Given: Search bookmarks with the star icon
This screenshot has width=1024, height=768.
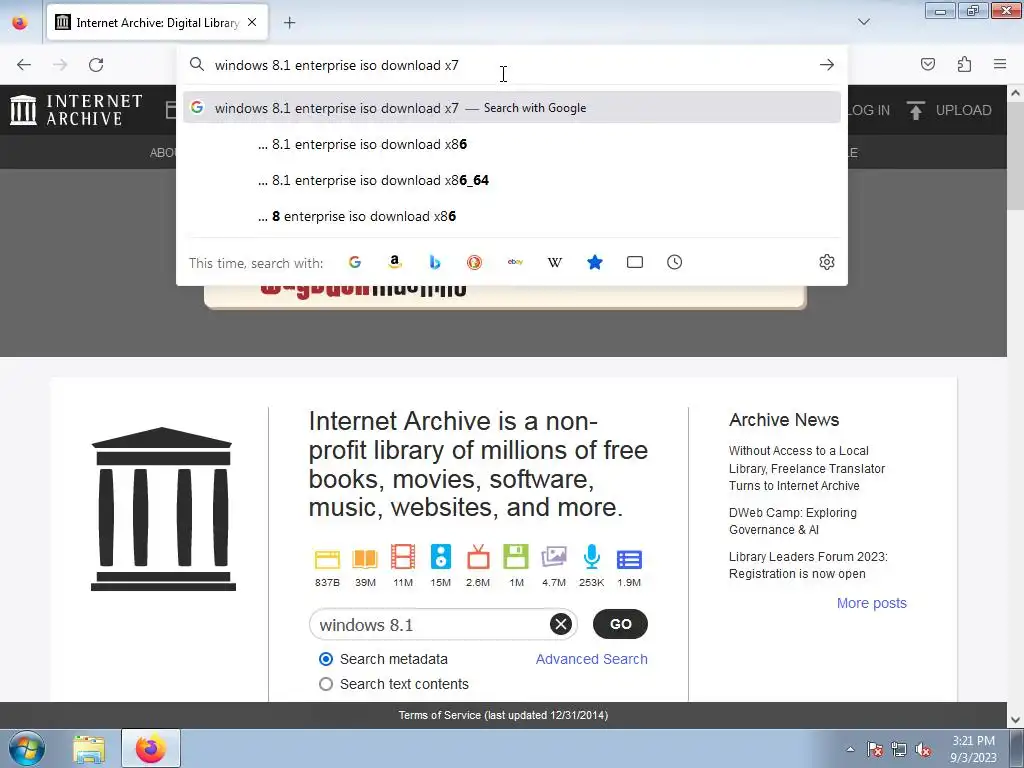Looking at the screenshot, I should (x=595, y=262).
